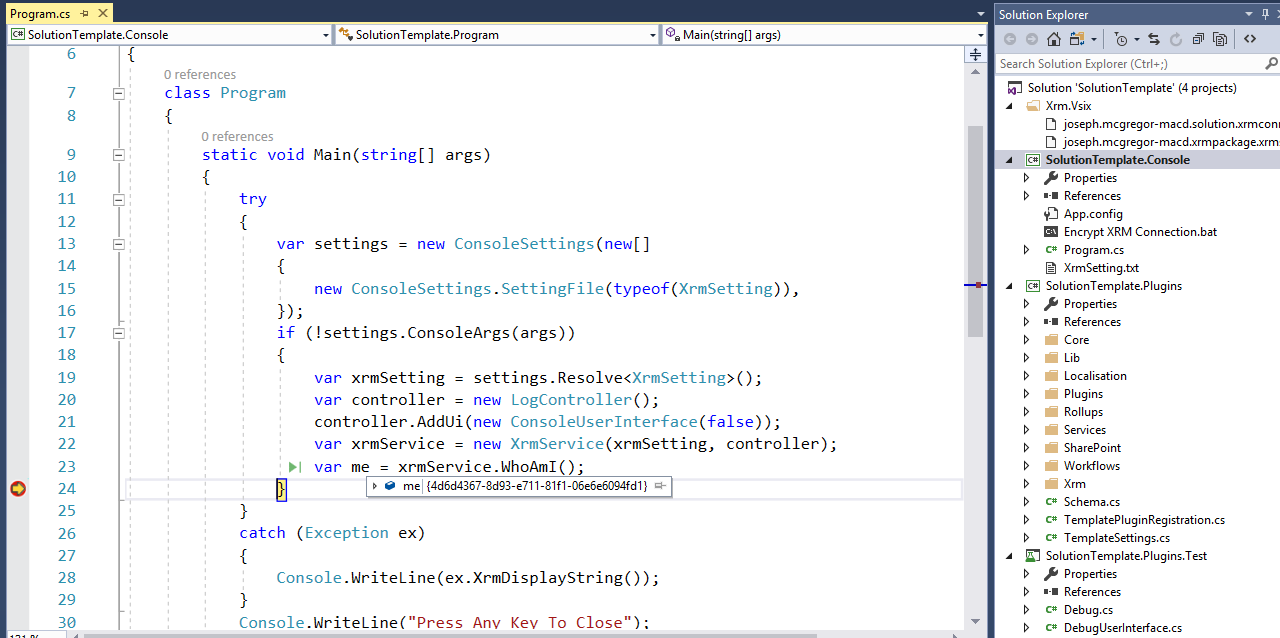Click Switch Views folder icon in Solution Explorer
Image resolution: width=1280 pixels, height=638 pixels.
(1076, 39)
